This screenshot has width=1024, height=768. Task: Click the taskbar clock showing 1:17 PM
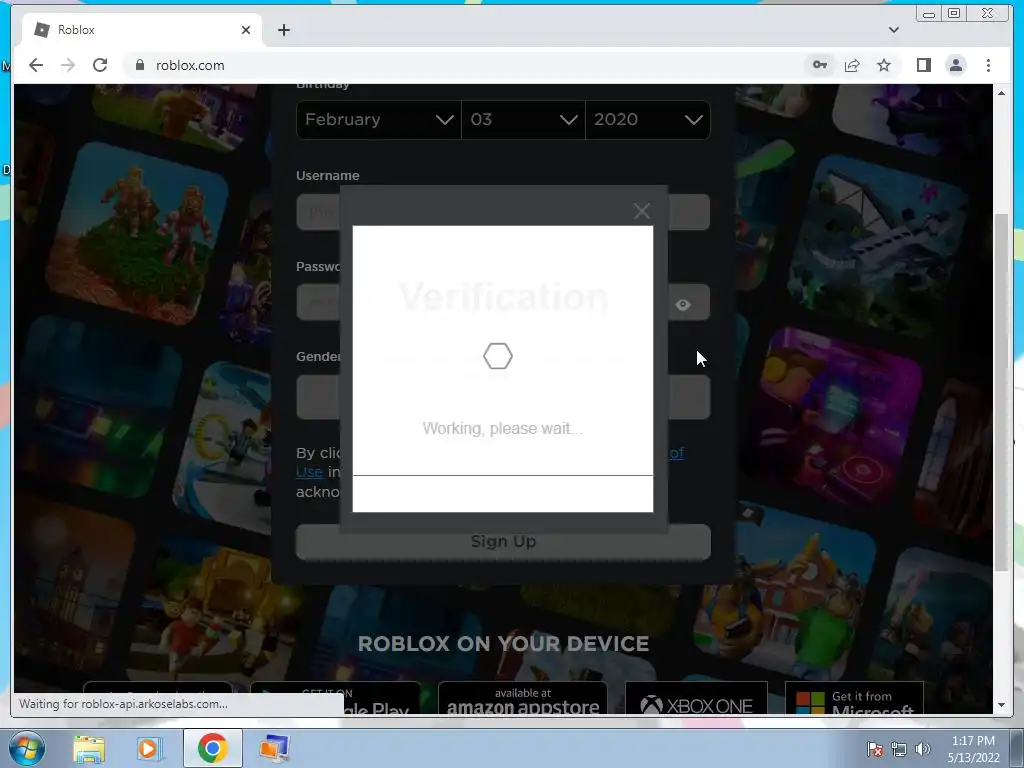point(973,749)
